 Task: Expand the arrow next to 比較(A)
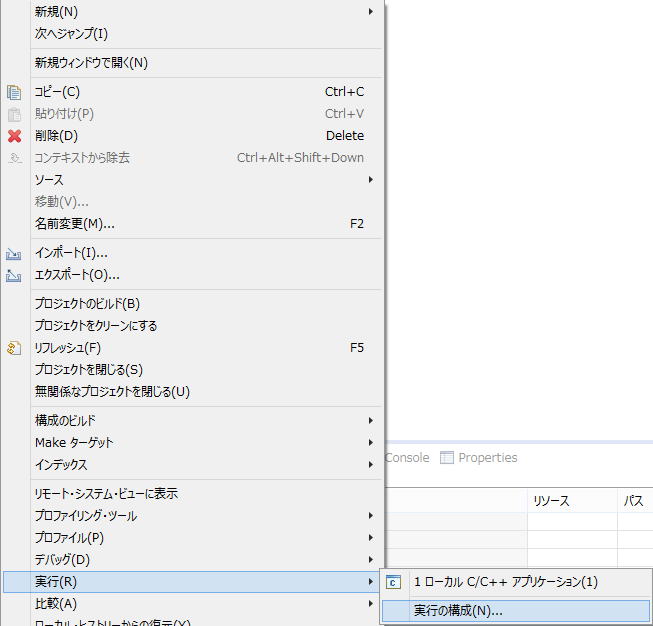pyautogui.click(x=371, y=604)
